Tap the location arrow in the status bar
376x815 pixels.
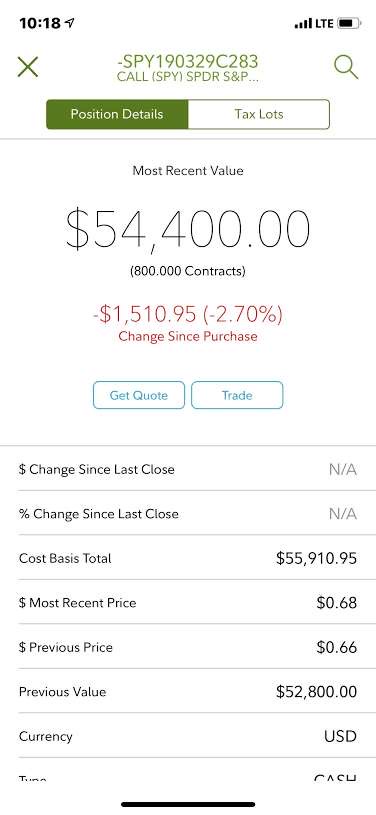click(70, 23)
